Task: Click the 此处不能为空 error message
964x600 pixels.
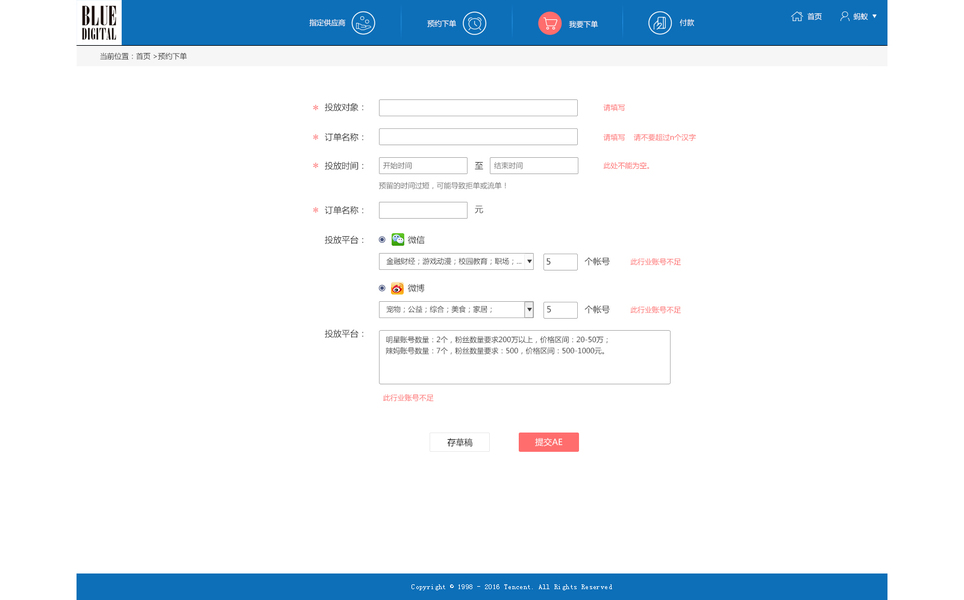Action: [626, 166]
